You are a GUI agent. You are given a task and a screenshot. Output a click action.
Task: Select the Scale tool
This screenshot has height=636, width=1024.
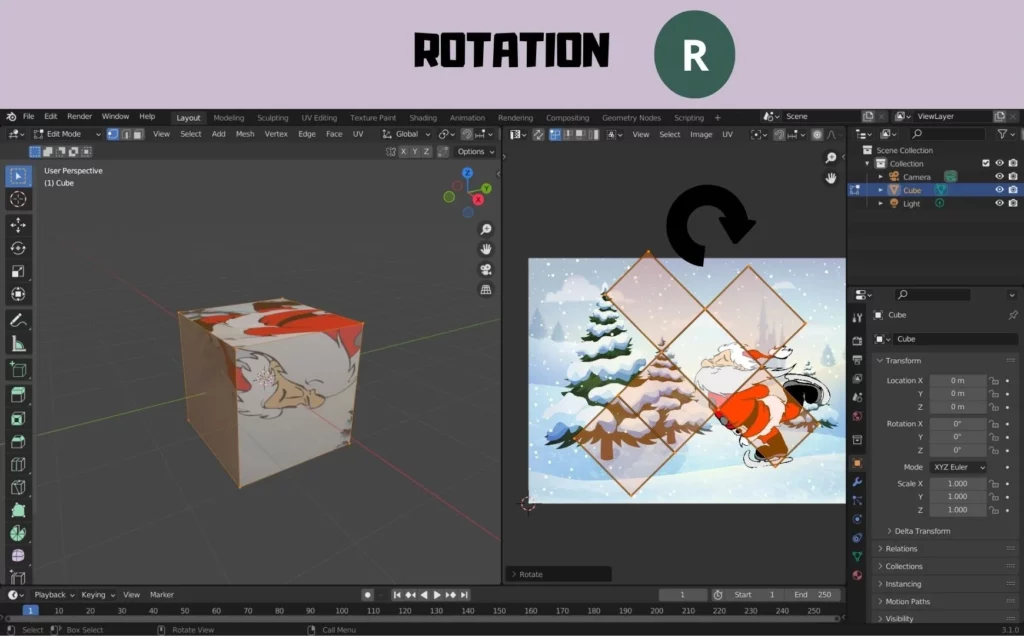pyautogui.click(x=18, y=271)
